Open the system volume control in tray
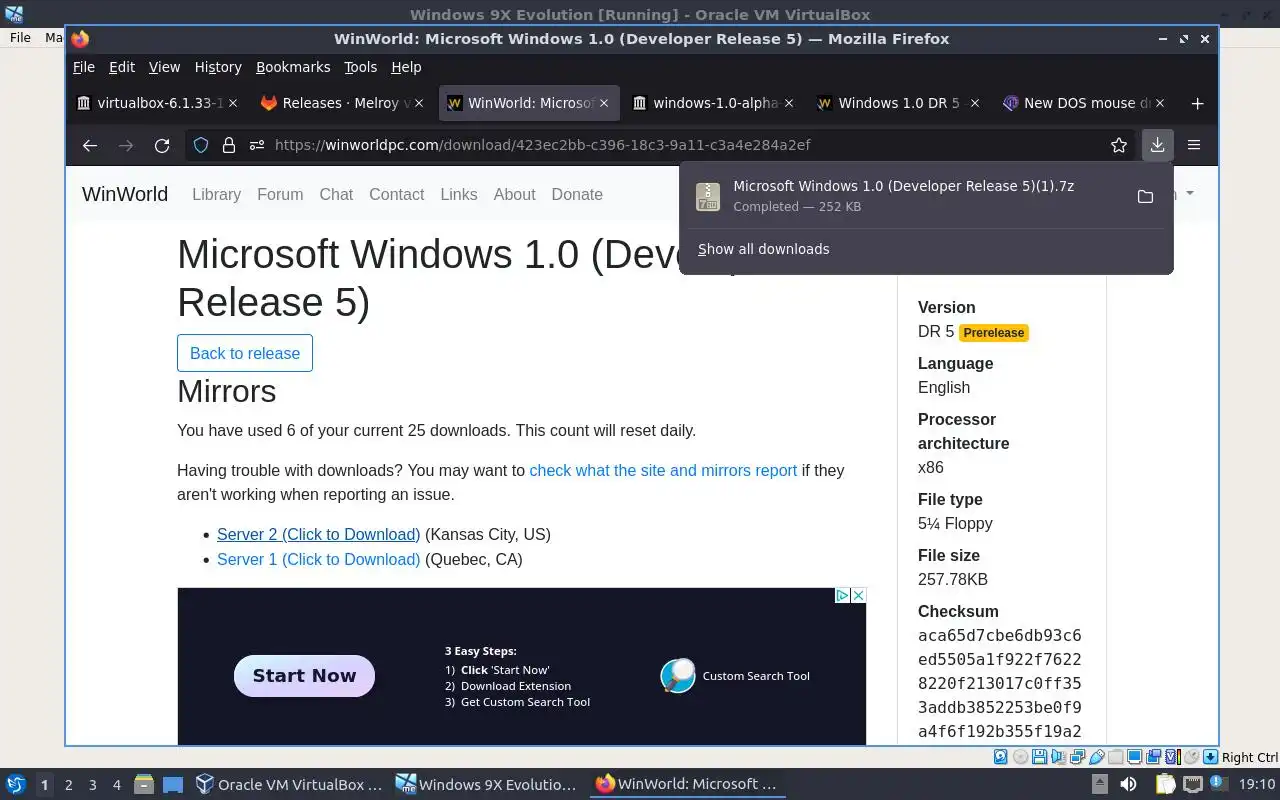 (x=1128, y=784)
